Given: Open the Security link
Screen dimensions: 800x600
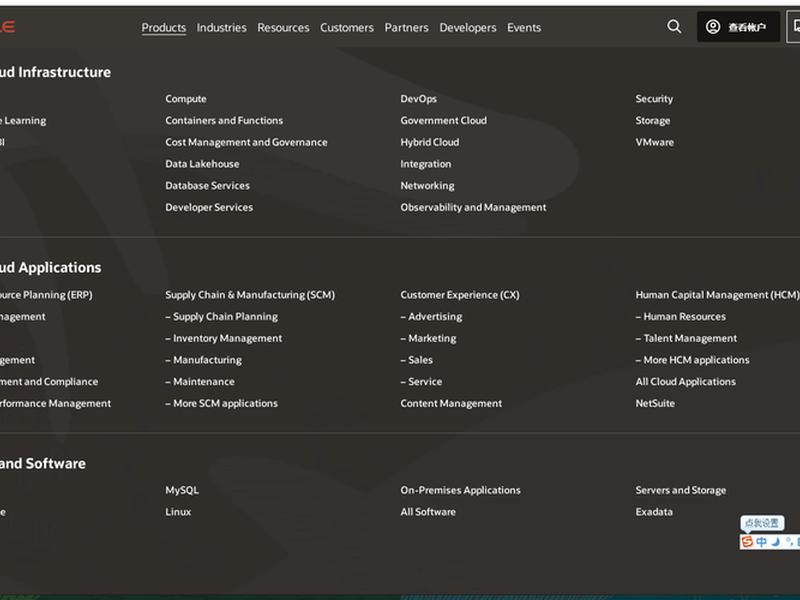Looking at the screenshot, I should point(654,99).
